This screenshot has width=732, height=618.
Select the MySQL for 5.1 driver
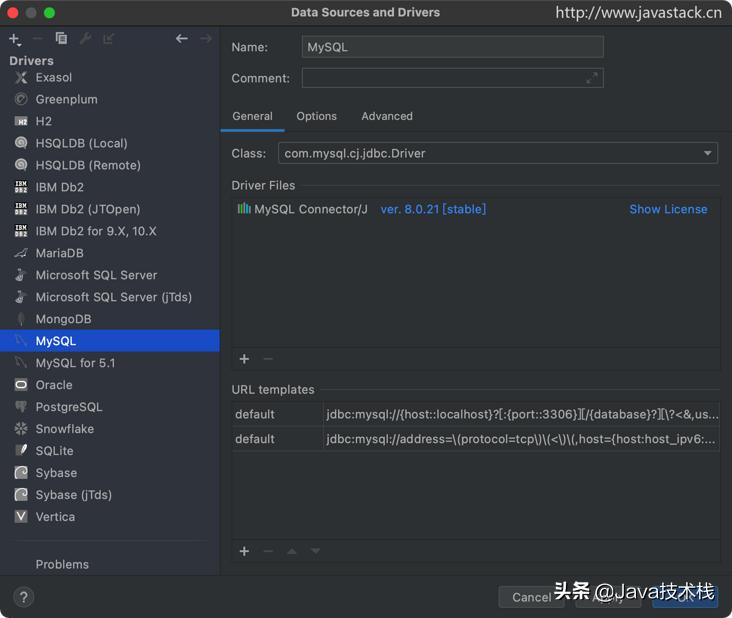tap(110, 363)
